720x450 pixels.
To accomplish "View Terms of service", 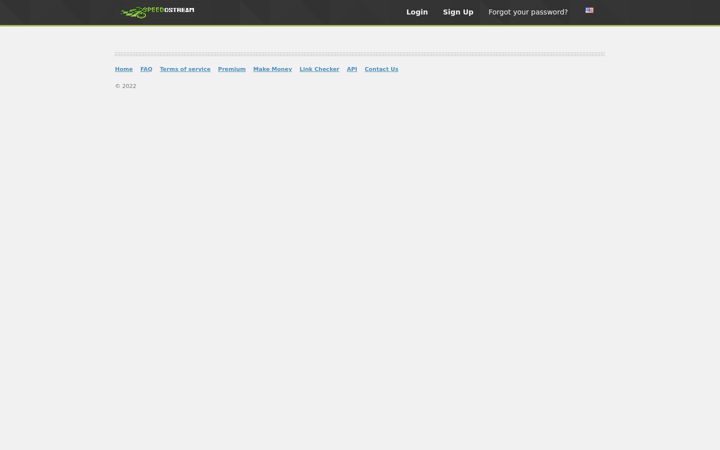I will [185, 69].
